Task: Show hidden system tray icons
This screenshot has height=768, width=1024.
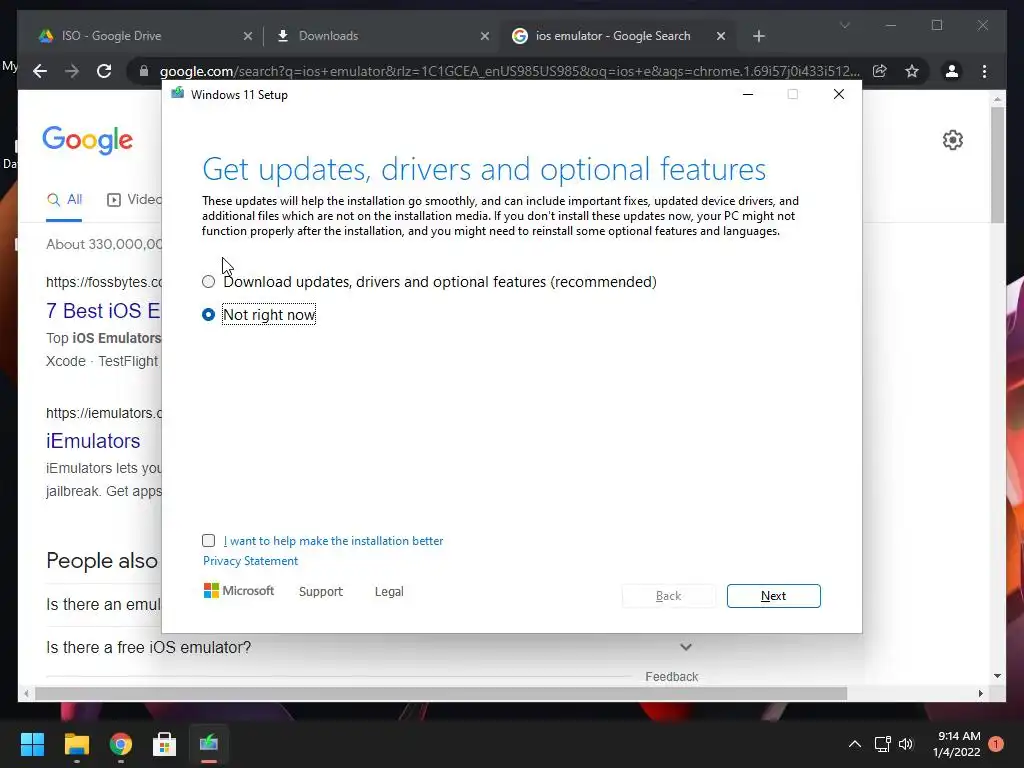Action: pyautogui.click(x=855, y=744)
